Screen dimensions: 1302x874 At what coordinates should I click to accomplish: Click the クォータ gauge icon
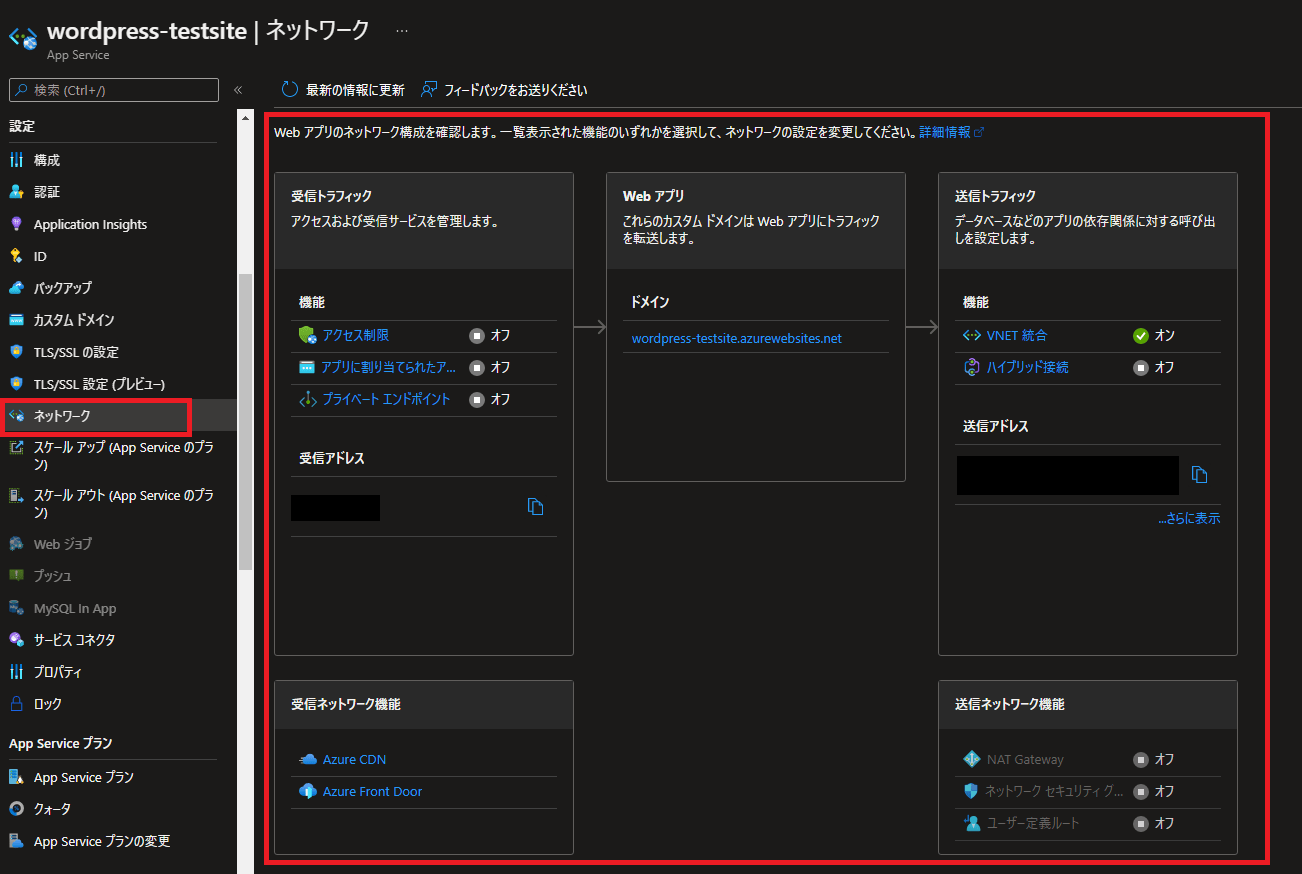coord(16,809)
